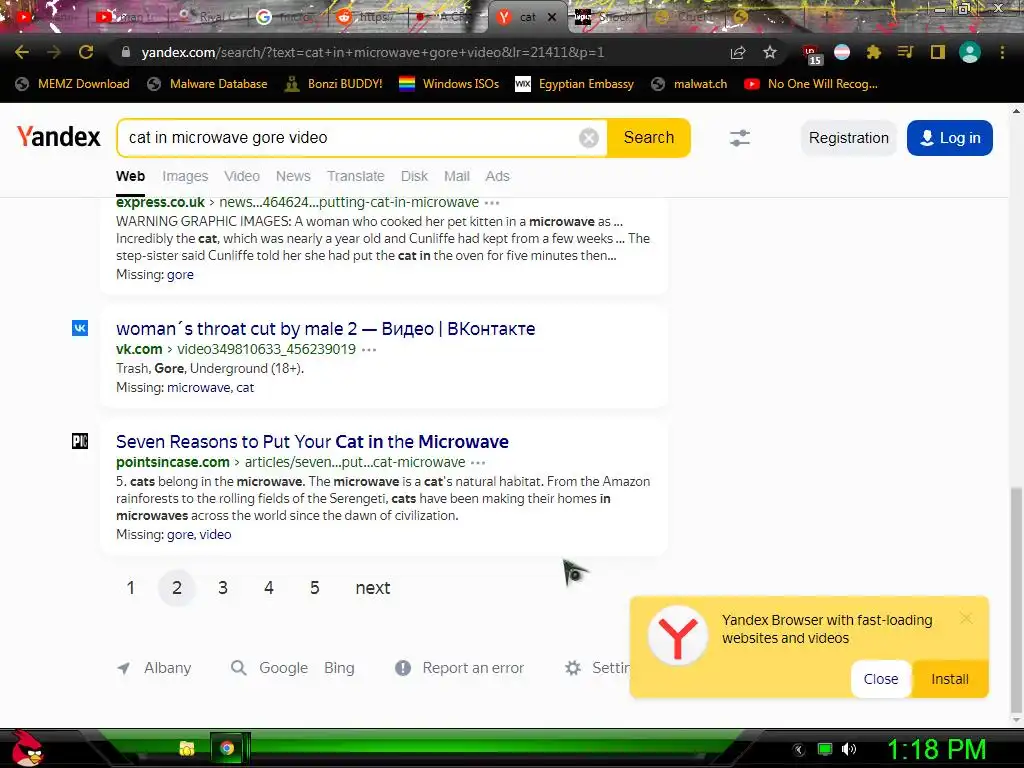Viewport: 1024px width, 768px height.
Task: Go back using the browser back arrow
Action: click(x=22, y=52)
